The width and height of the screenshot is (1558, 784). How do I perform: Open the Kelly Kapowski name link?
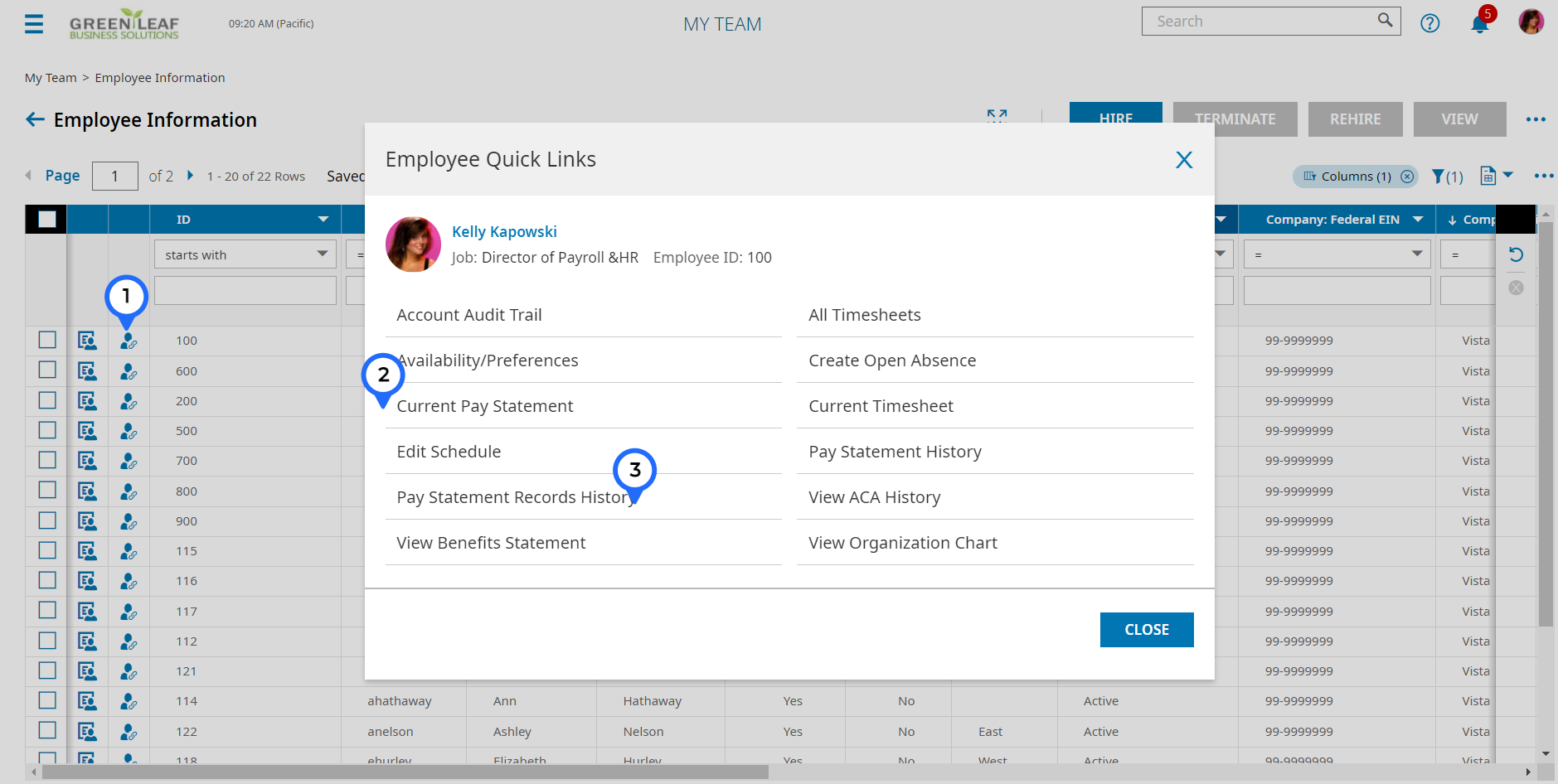tap(504, 232)
